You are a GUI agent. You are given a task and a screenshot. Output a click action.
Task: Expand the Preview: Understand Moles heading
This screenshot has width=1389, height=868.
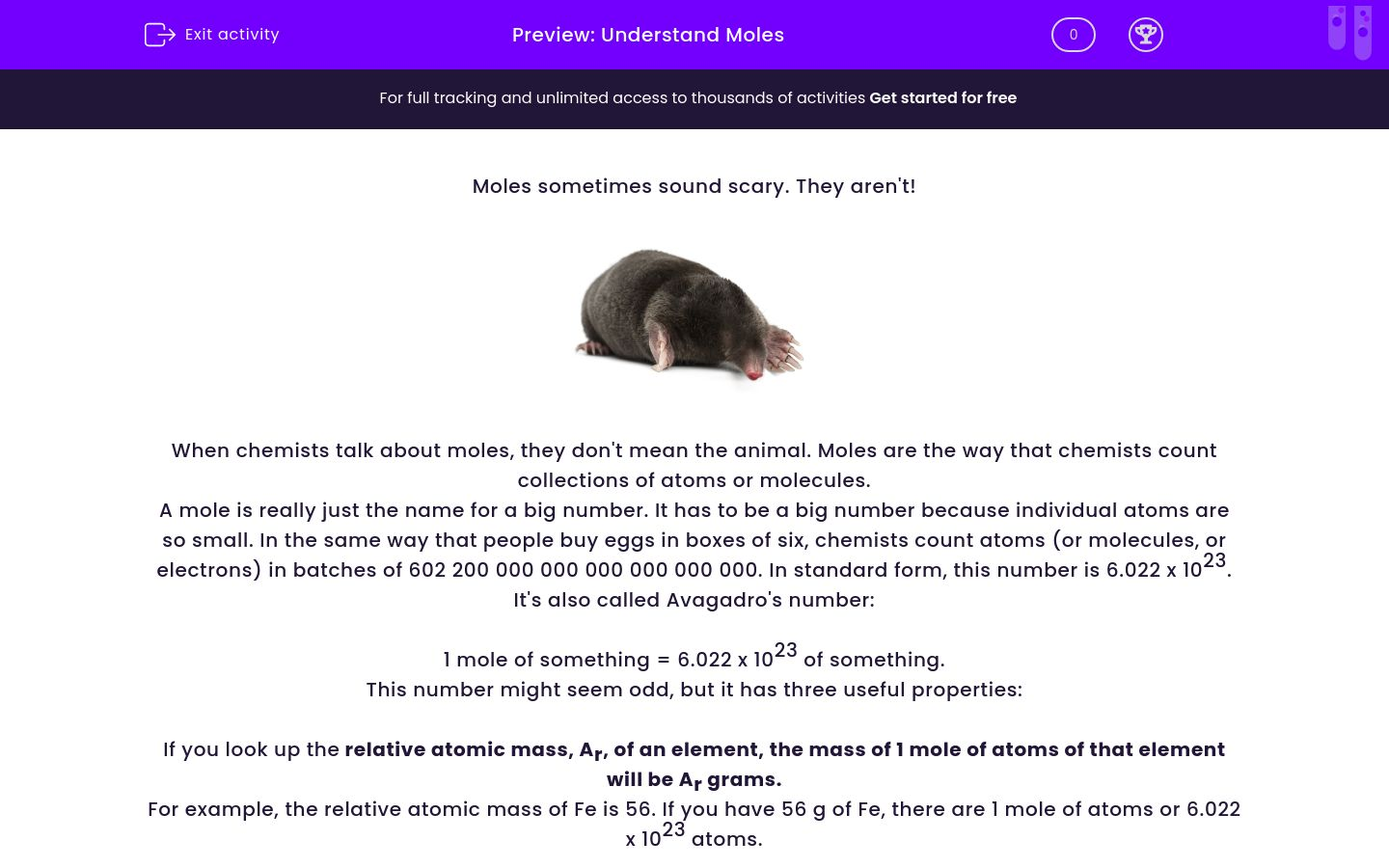point(647,35)
